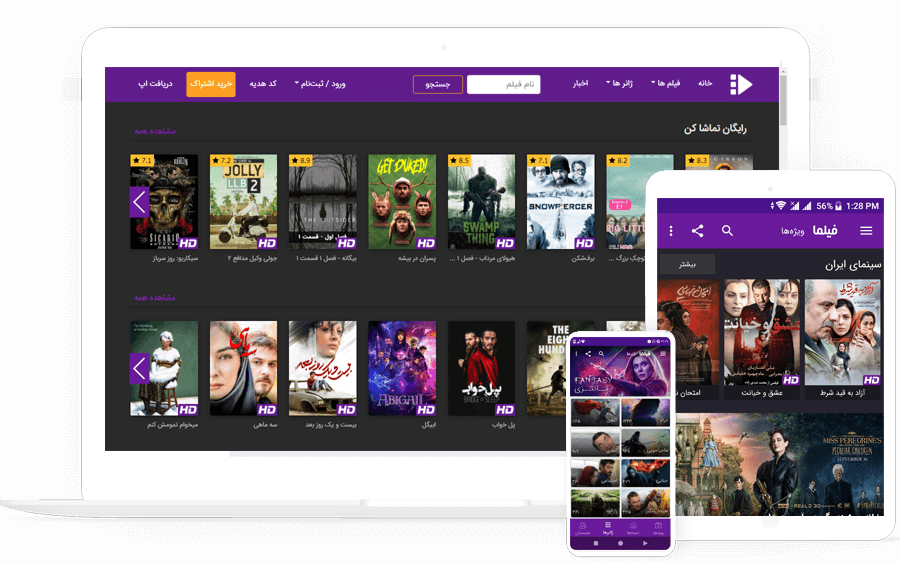The height and width of the screenshot is (563, 900).
Task: Click the phone app share icon
Action: [x=588, y=354]
